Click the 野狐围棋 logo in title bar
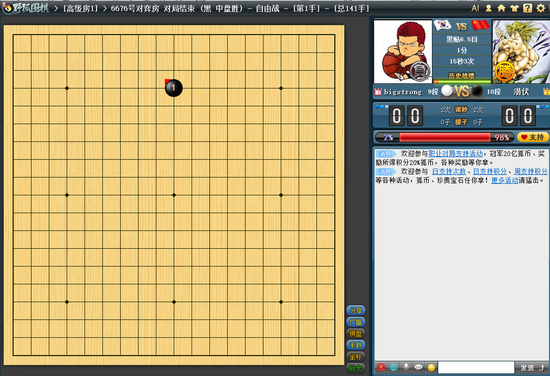The height and width of the screenshot is (376, 550). (x=26, y=8)
